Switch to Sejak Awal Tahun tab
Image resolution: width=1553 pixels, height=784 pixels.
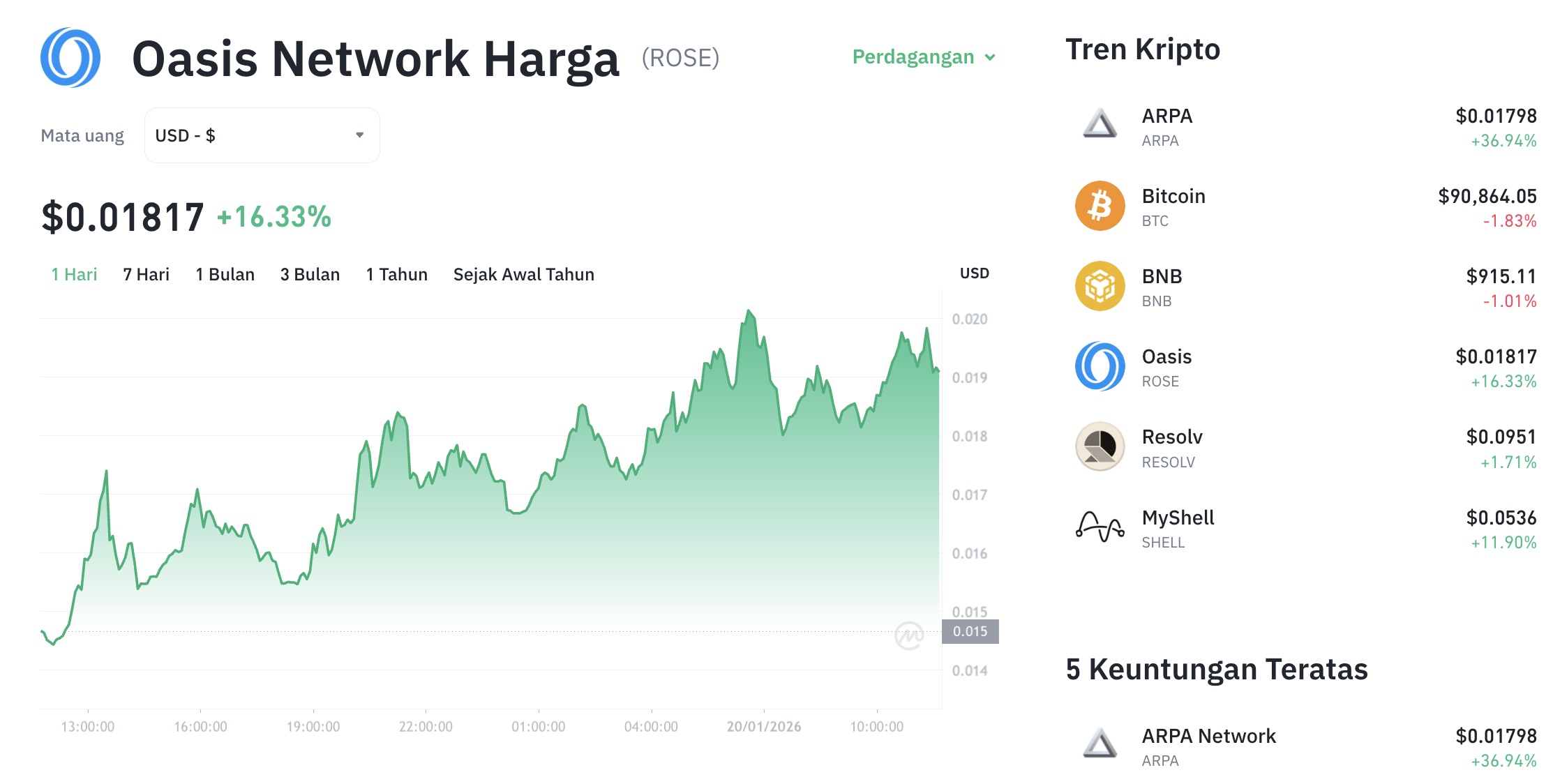523,274
